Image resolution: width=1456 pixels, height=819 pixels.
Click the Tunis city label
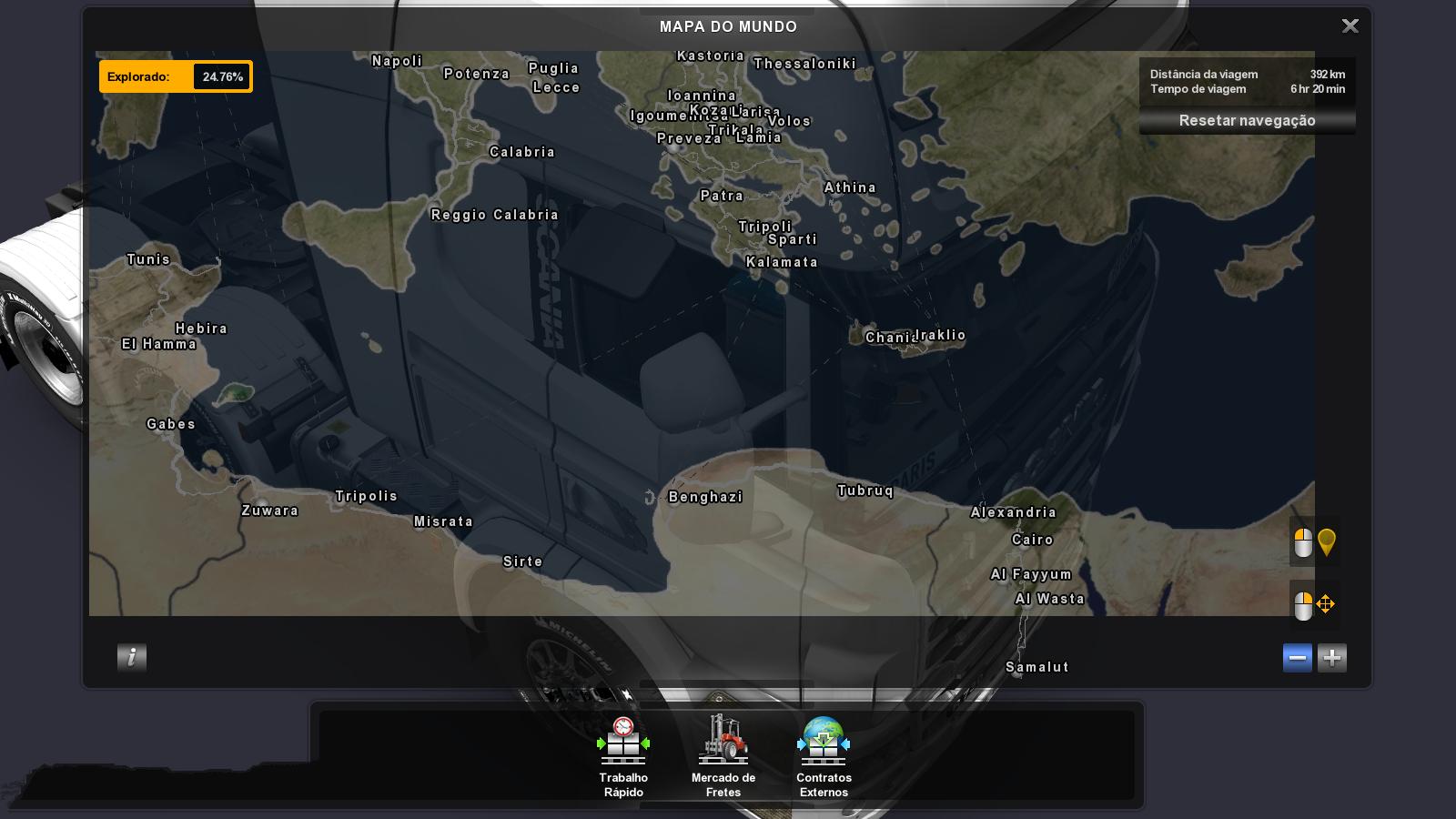[x=148, y=259]
